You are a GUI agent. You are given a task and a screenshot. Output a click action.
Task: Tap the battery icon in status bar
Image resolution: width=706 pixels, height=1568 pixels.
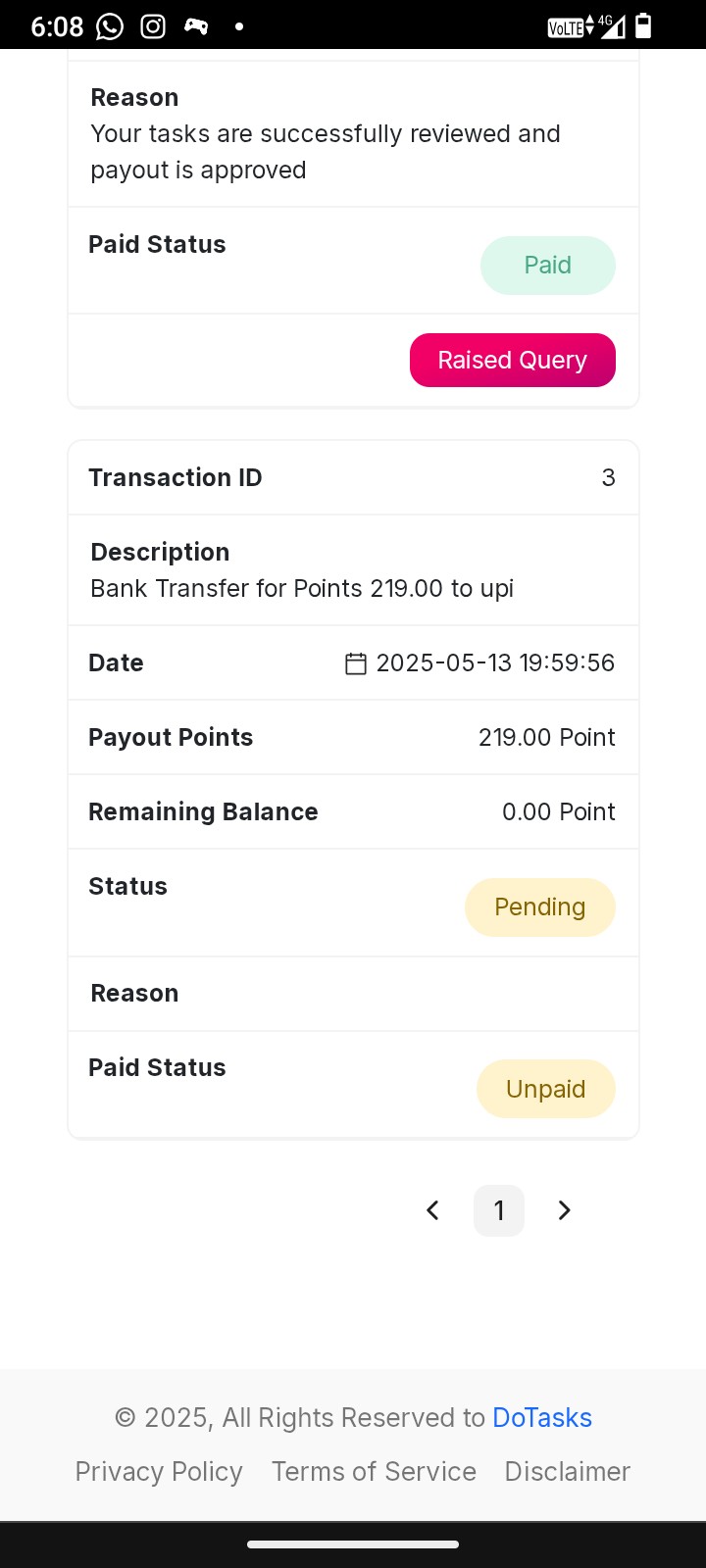pyautogui.click(x=643, y=25)
